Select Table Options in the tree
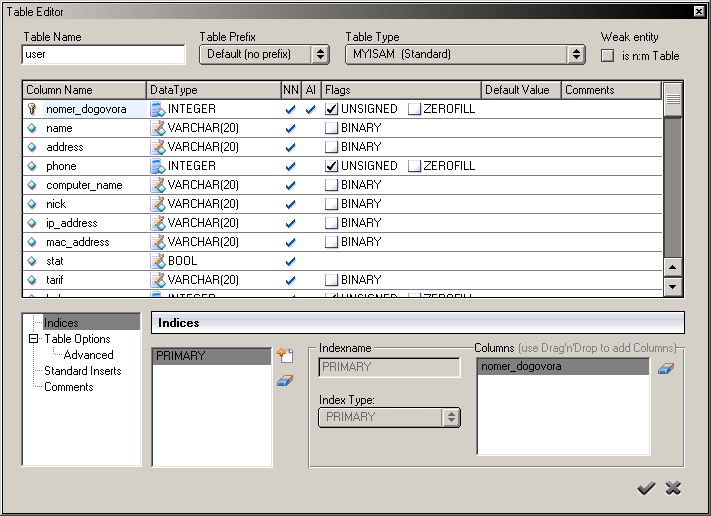The width and height of the screenshot is (711, 516). (x=78, y=339)
